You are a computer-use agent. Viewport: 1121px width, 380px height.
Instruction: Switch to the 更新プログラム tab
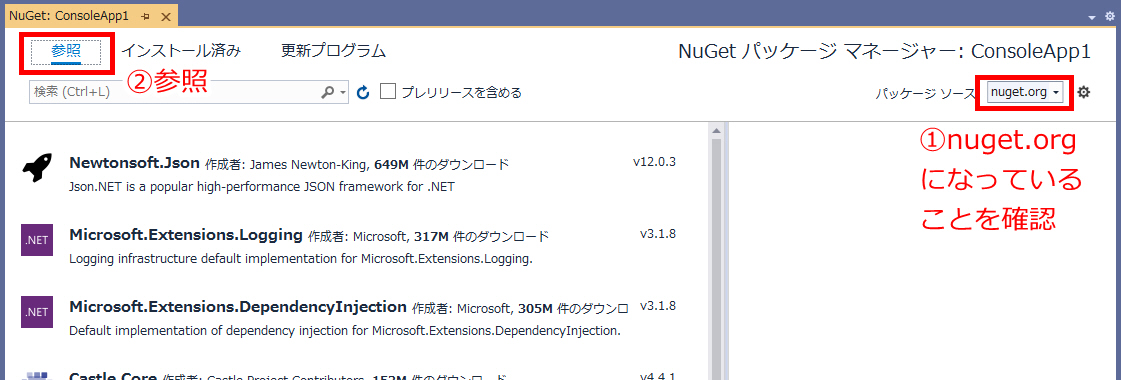tap(333, 51)
